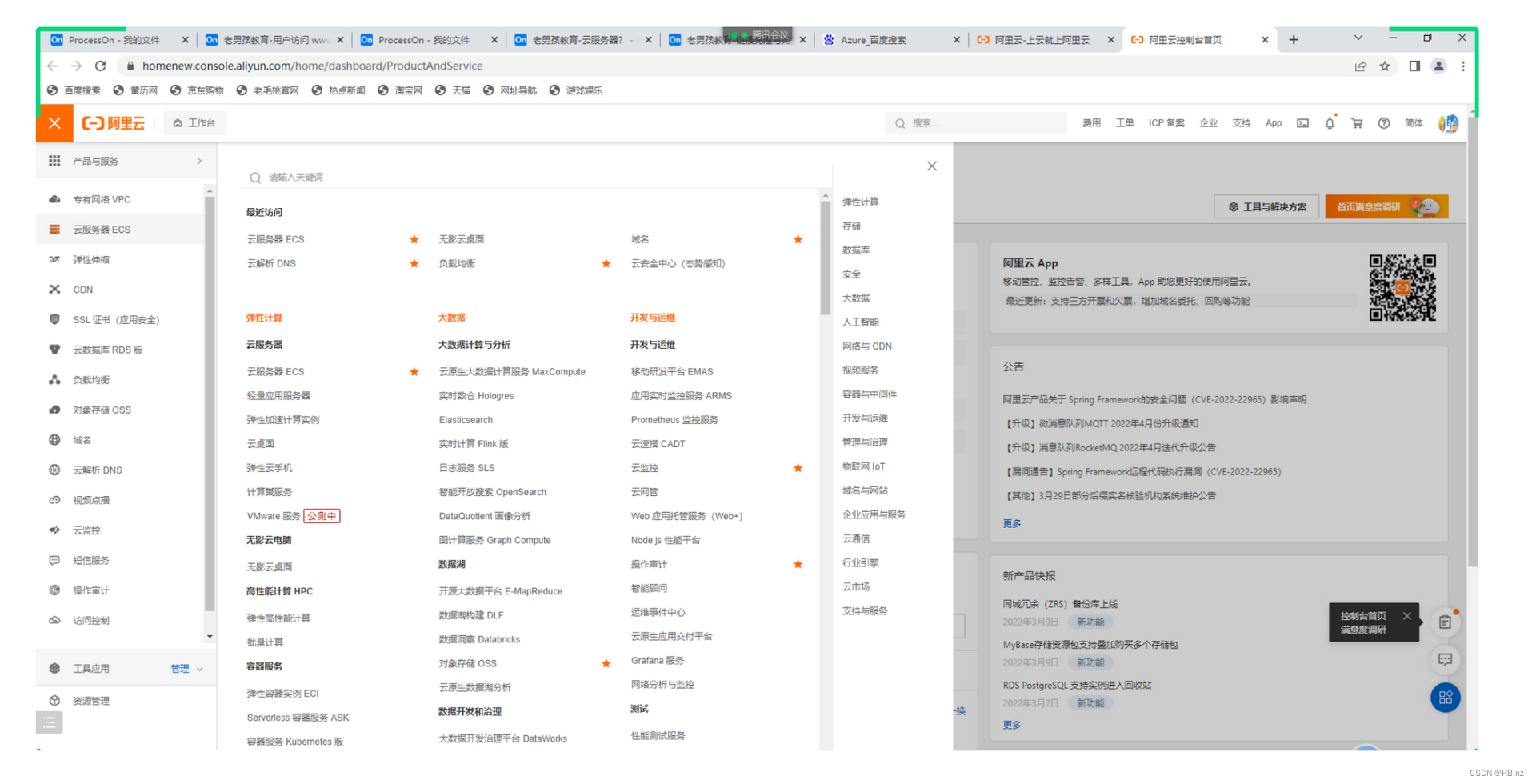Image resolution: width=1536 pixels, height=784 pixels.
Task: Open the 工单 menu
Action: pos(1125,123)
